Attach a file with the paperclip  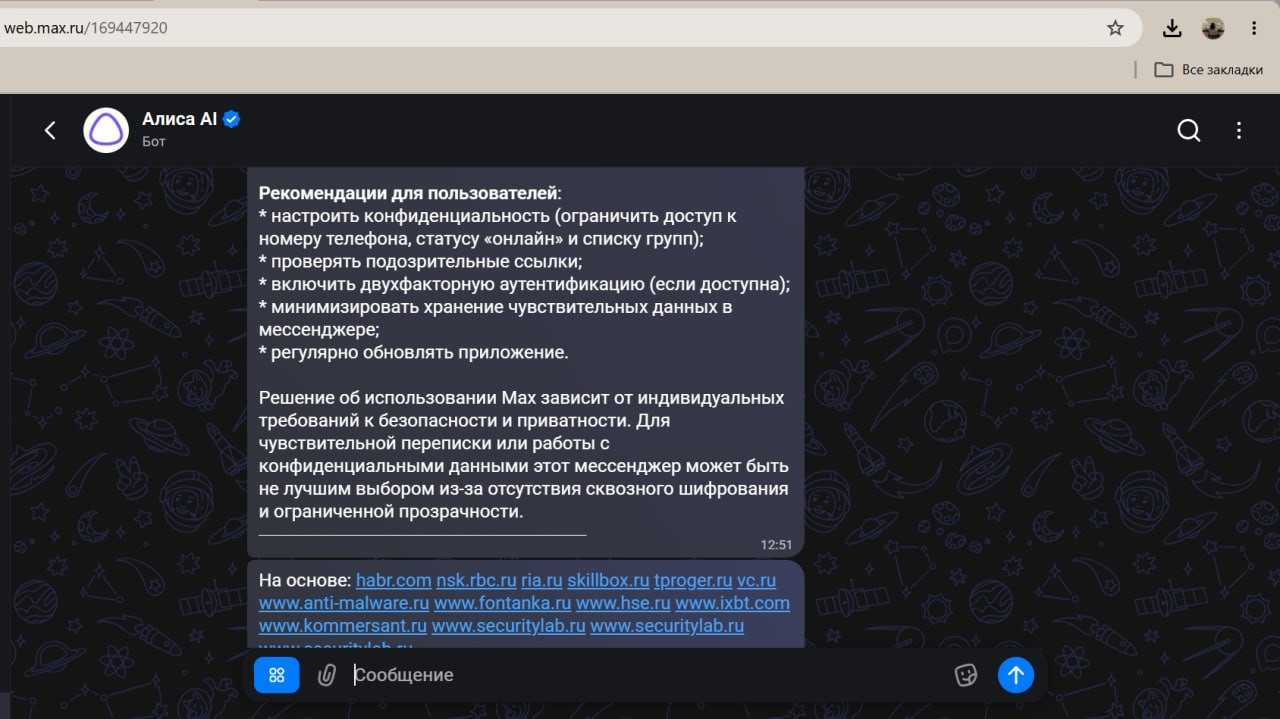pyautogui.click(x=326, y=675)
